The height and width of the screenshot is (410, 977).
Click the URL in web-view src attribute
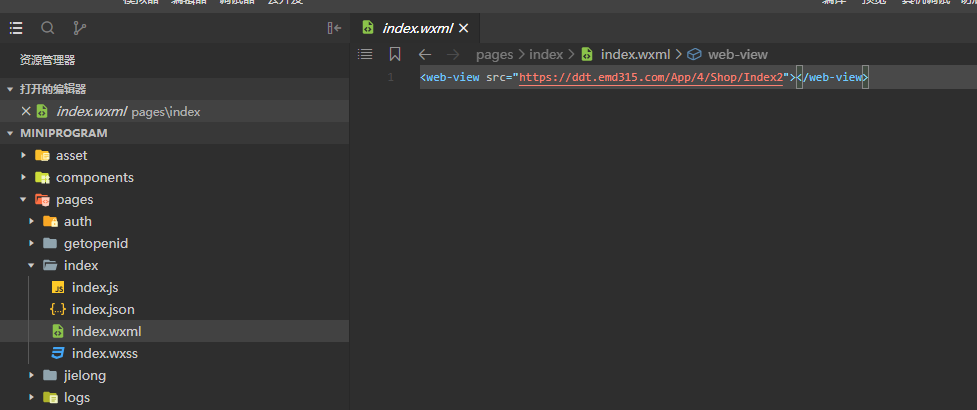(x=649, y=77)
